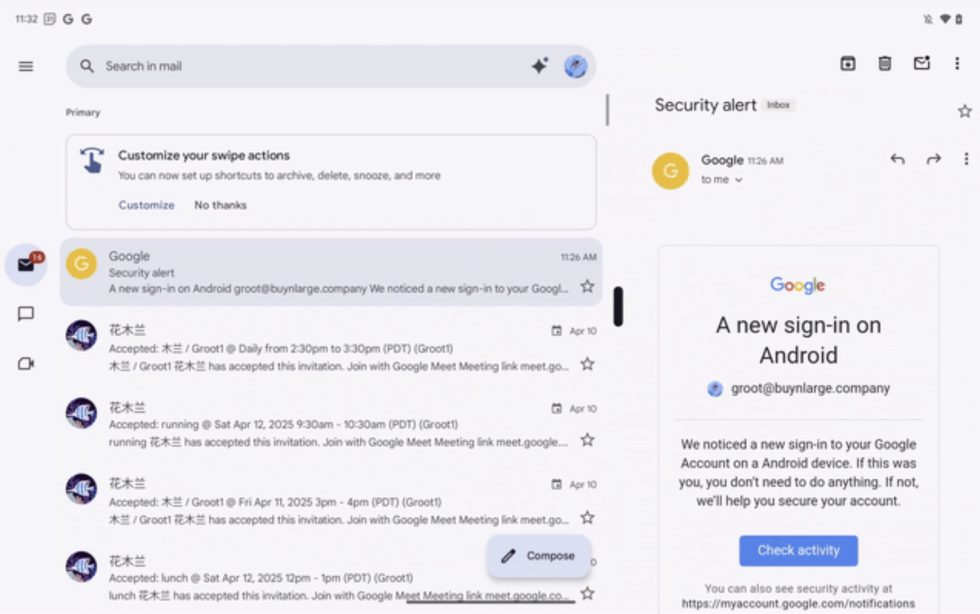Screen dimensions: 980x614
Task: Star the Security alert email in the list
Action: click(587, 286)
